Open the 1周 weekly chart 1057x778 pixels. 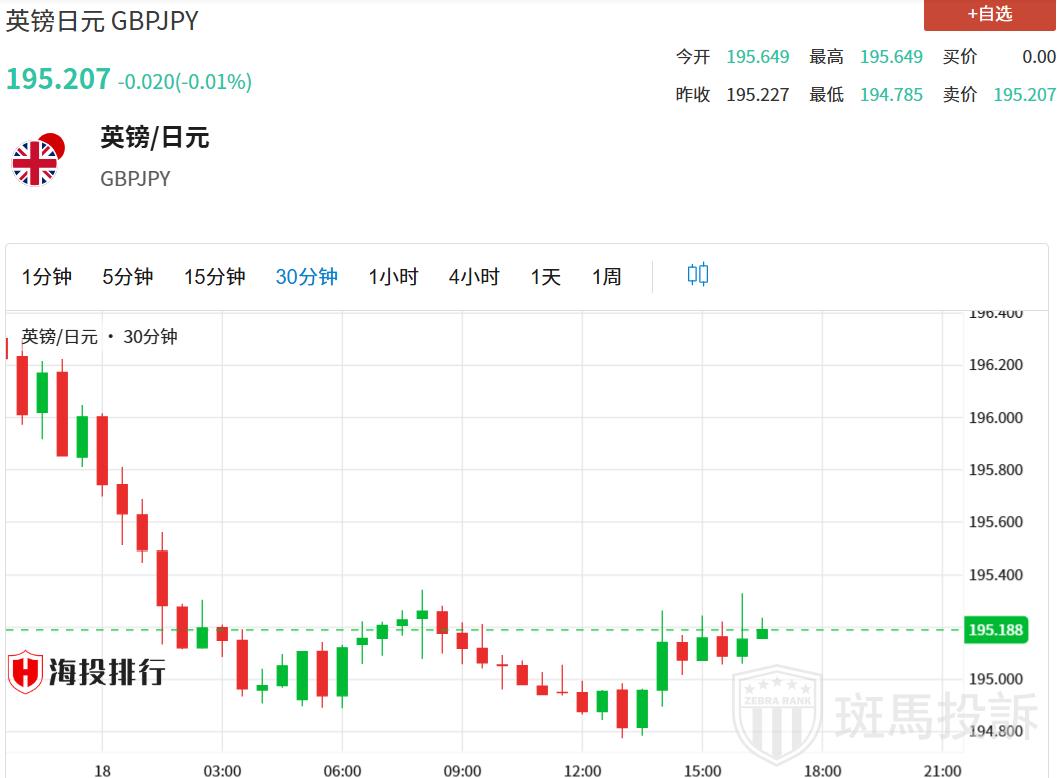click(606, 277)
